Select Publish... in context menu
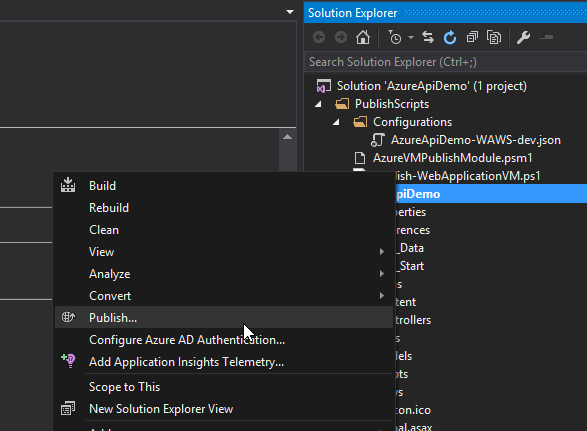 click(224, 318)
